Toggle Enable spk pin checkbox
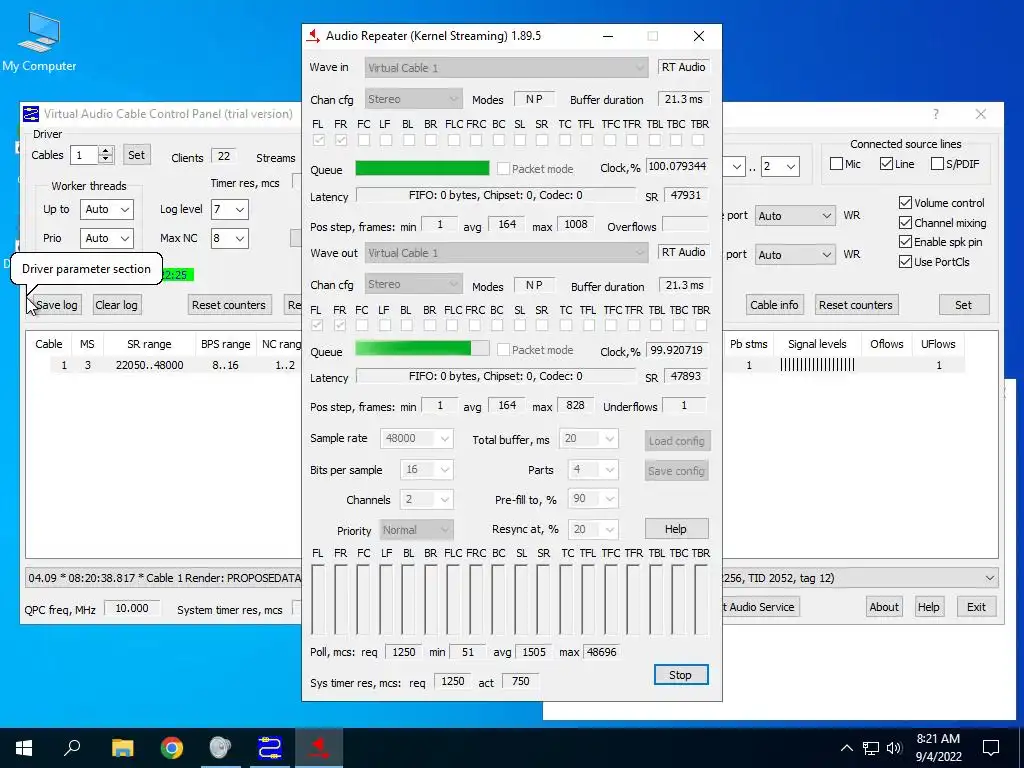The image size is (1024, 768). click(905, 242)
